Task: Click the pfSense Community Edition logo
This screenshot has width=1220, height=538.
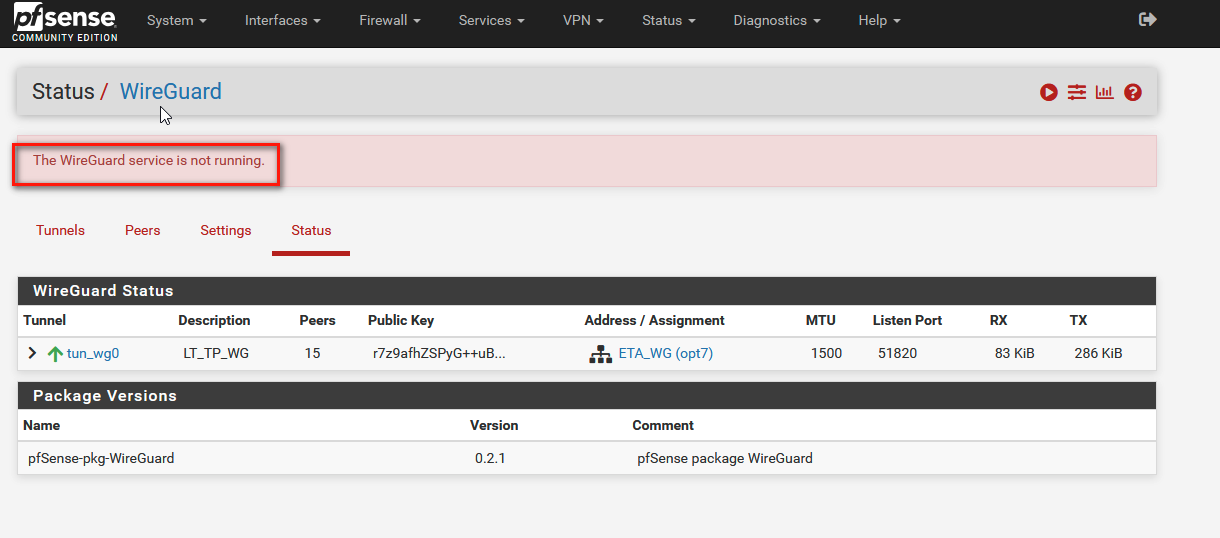Action: click(65, 23)
